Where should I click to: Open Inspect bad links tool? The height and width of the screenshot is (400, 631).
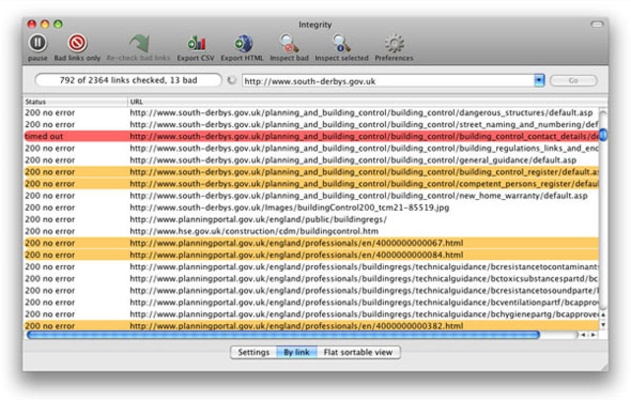[x=289, y=43]
